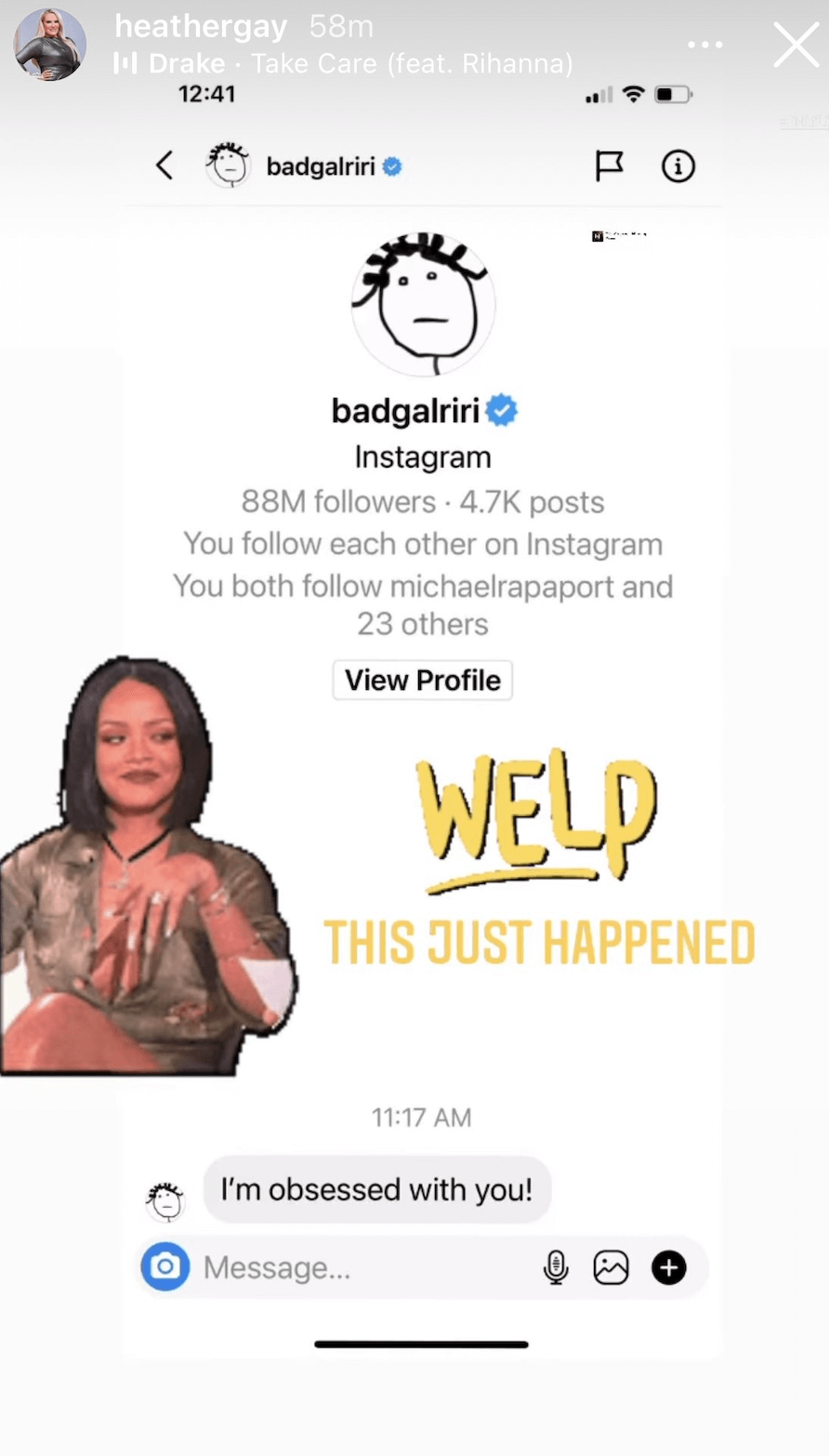Tap the blue camera icon
This screenshot has width=829, height=1456.
point(165,1266)
